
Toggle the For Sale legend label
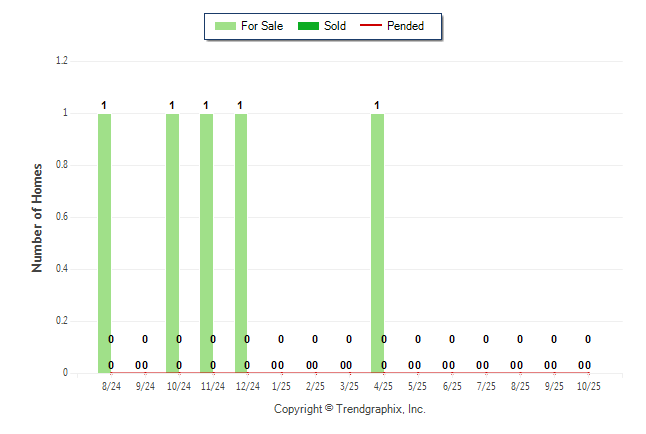point(262,26)
